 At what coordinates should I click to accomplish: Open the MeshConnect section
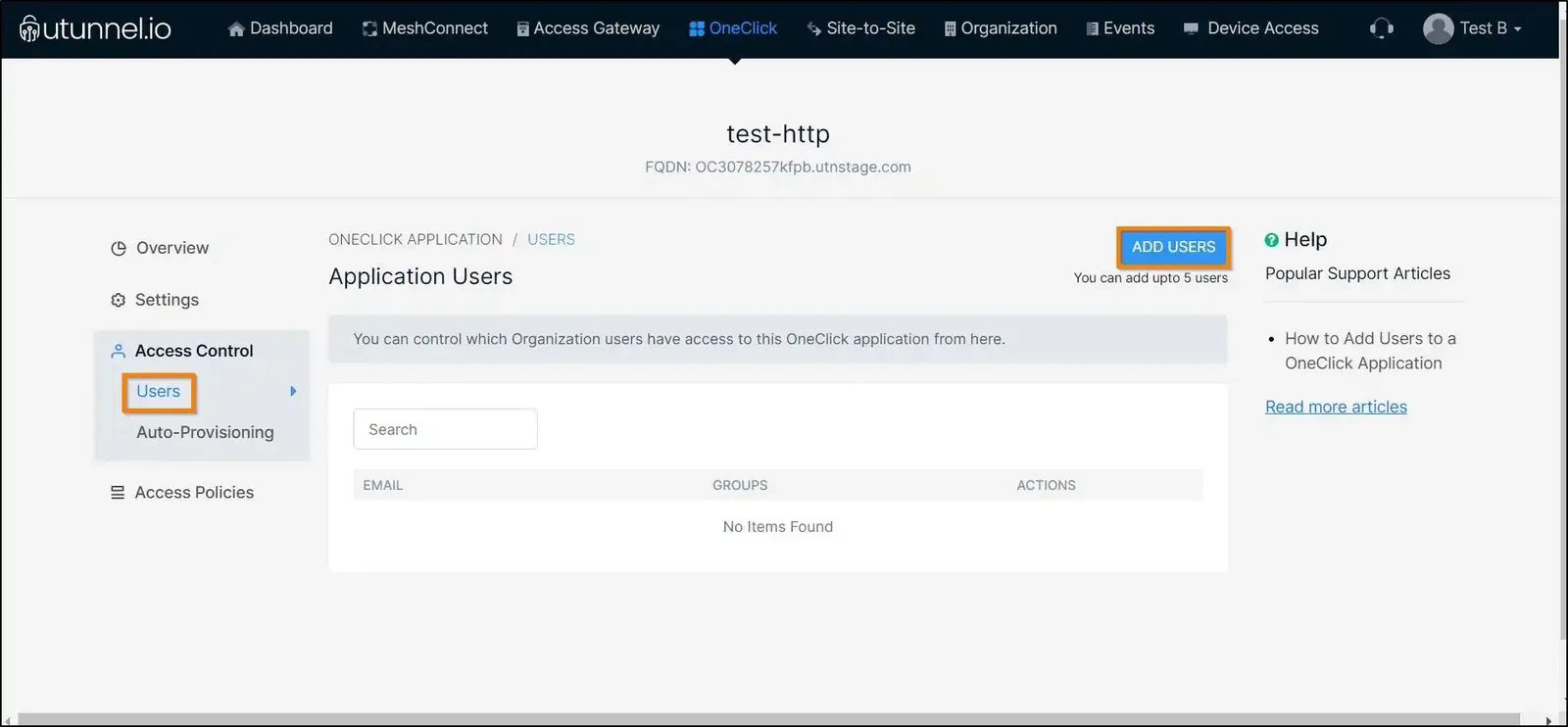tap(424, 28)
